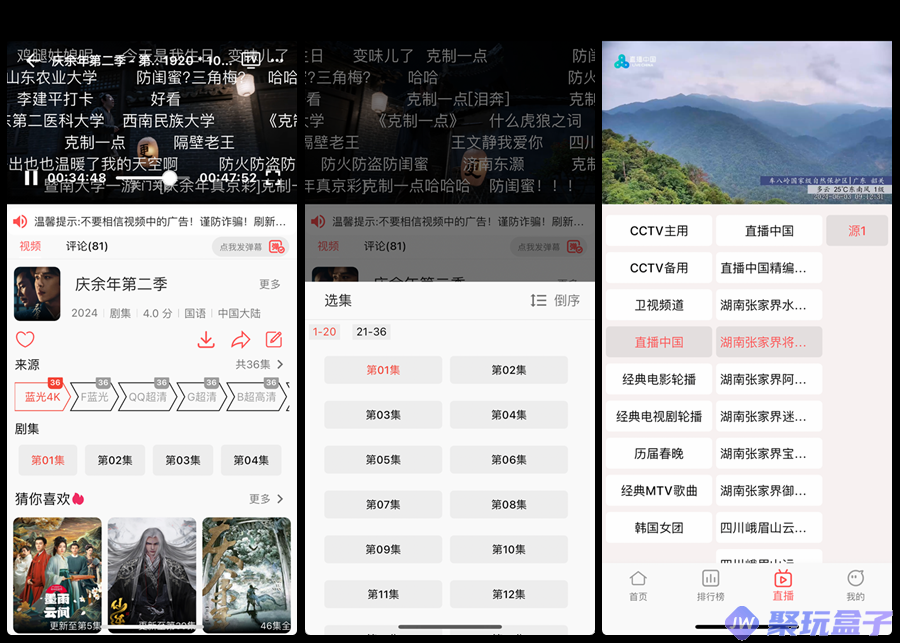Screen dimensions: 900x643
Task: Select the 卫视频道 category
Action: tap(659, 305)
